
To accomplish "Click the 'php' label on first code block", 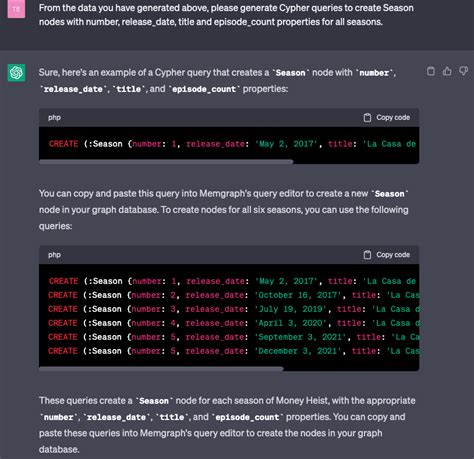I will [x=54, y=118].
